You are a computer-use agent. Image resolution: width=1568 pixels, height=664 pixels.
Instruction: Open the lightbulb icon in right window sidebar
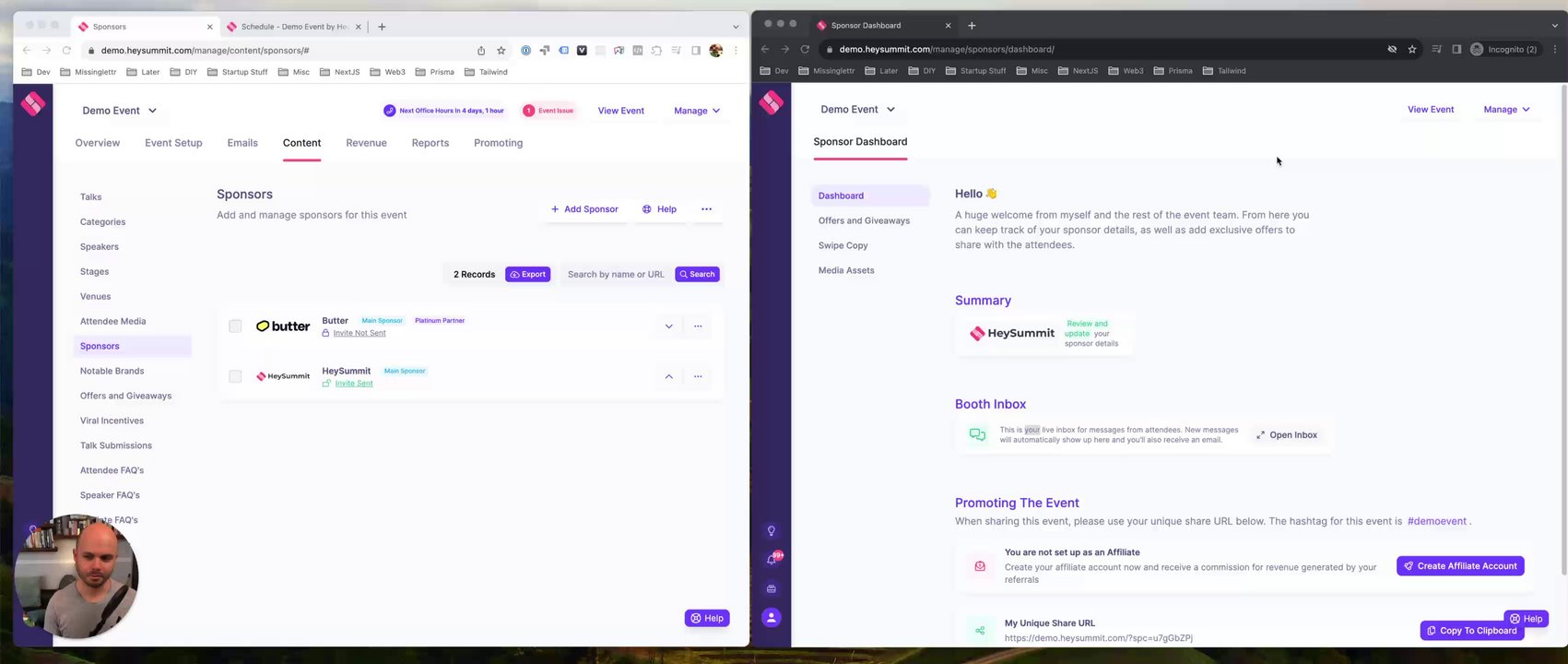pos(772,530)
